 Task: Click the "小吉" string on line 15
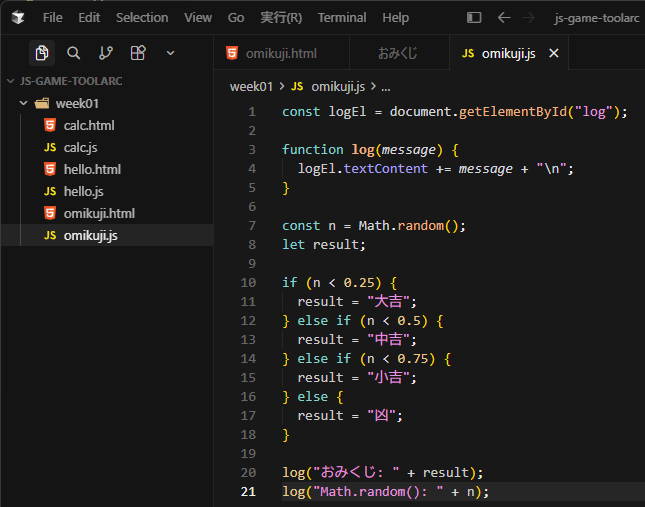[388, 377]
